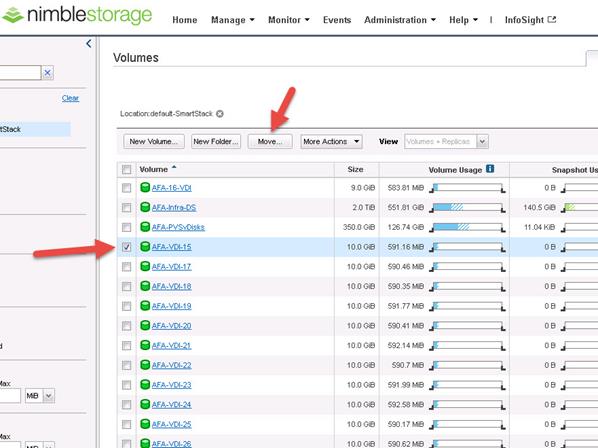
Task: Expand the More Actions dropdown
Action: click(331, 141)
